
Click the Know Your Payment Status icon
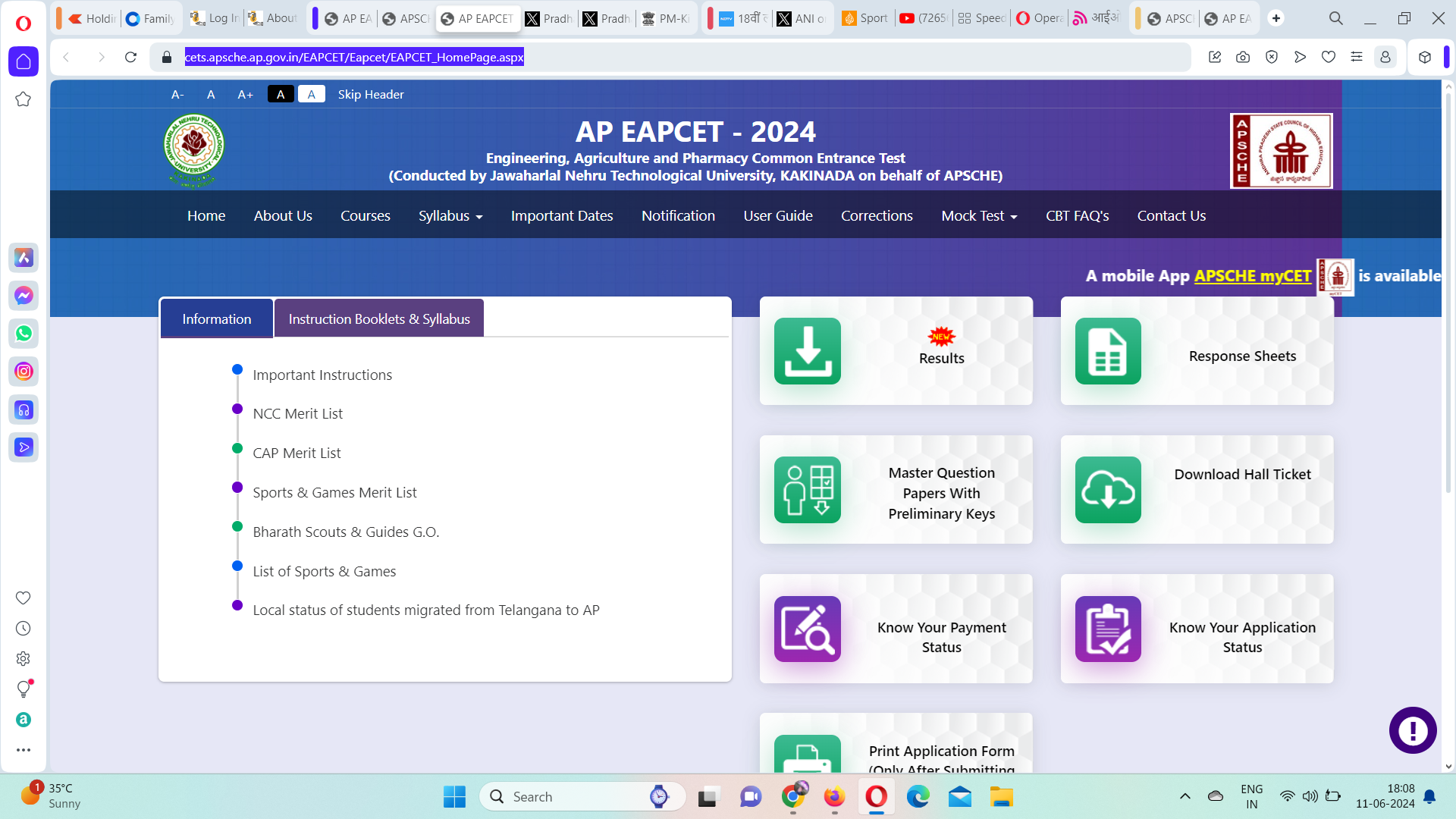pyautogui.click(x=808, y=629)
